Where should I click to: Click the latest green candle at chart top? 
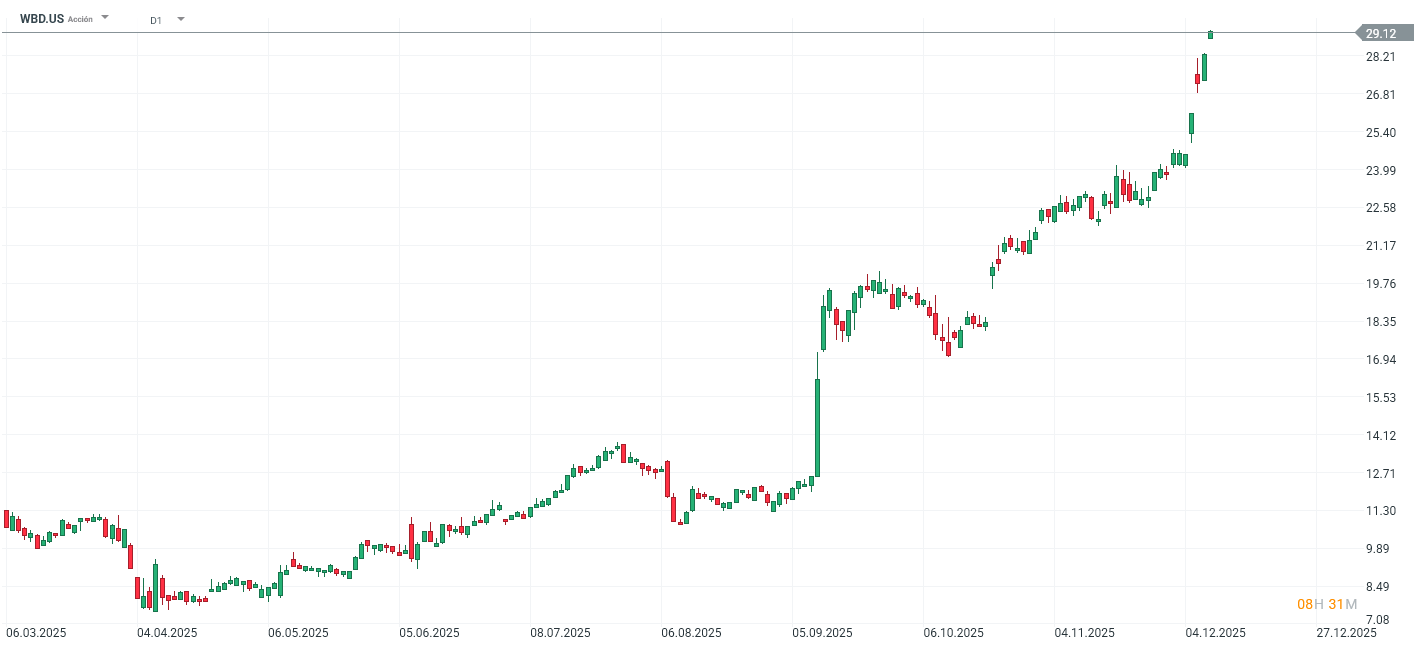[x=1210, y=35]
